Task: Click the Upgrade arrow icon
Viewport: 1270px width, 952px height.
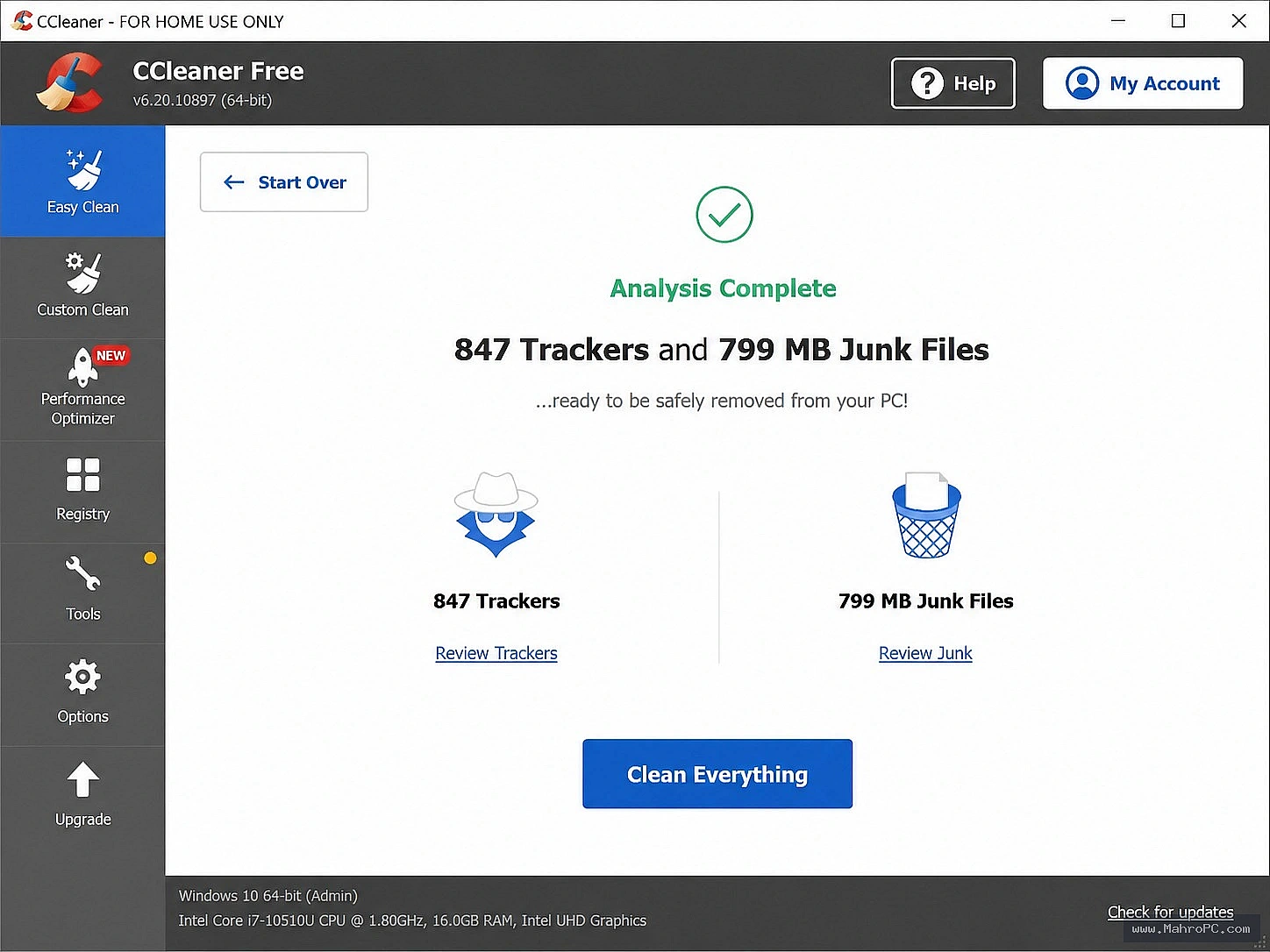Action: [x=83, y=779]
